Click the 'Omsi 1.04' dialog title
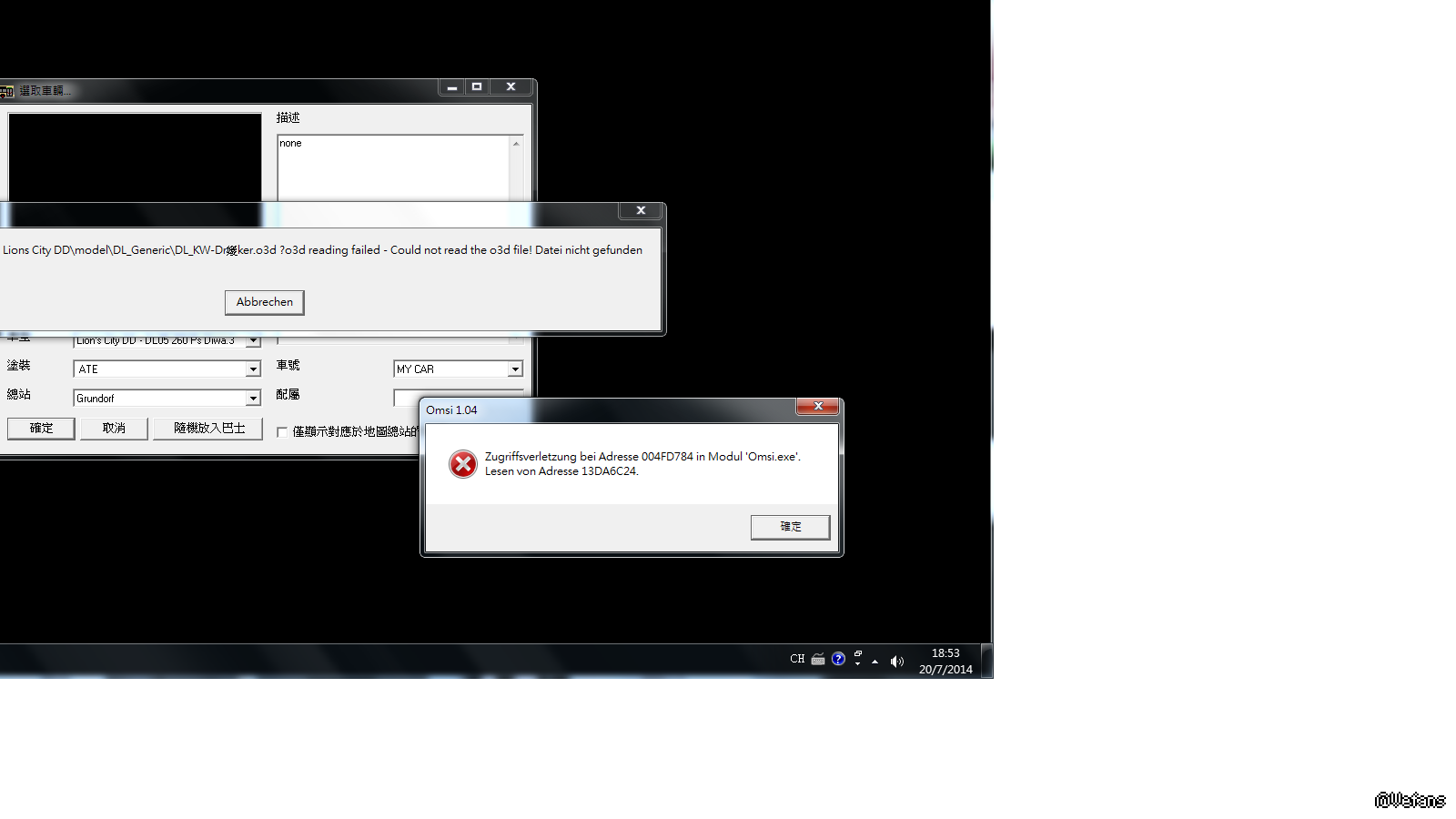 (x=451, y=410)
